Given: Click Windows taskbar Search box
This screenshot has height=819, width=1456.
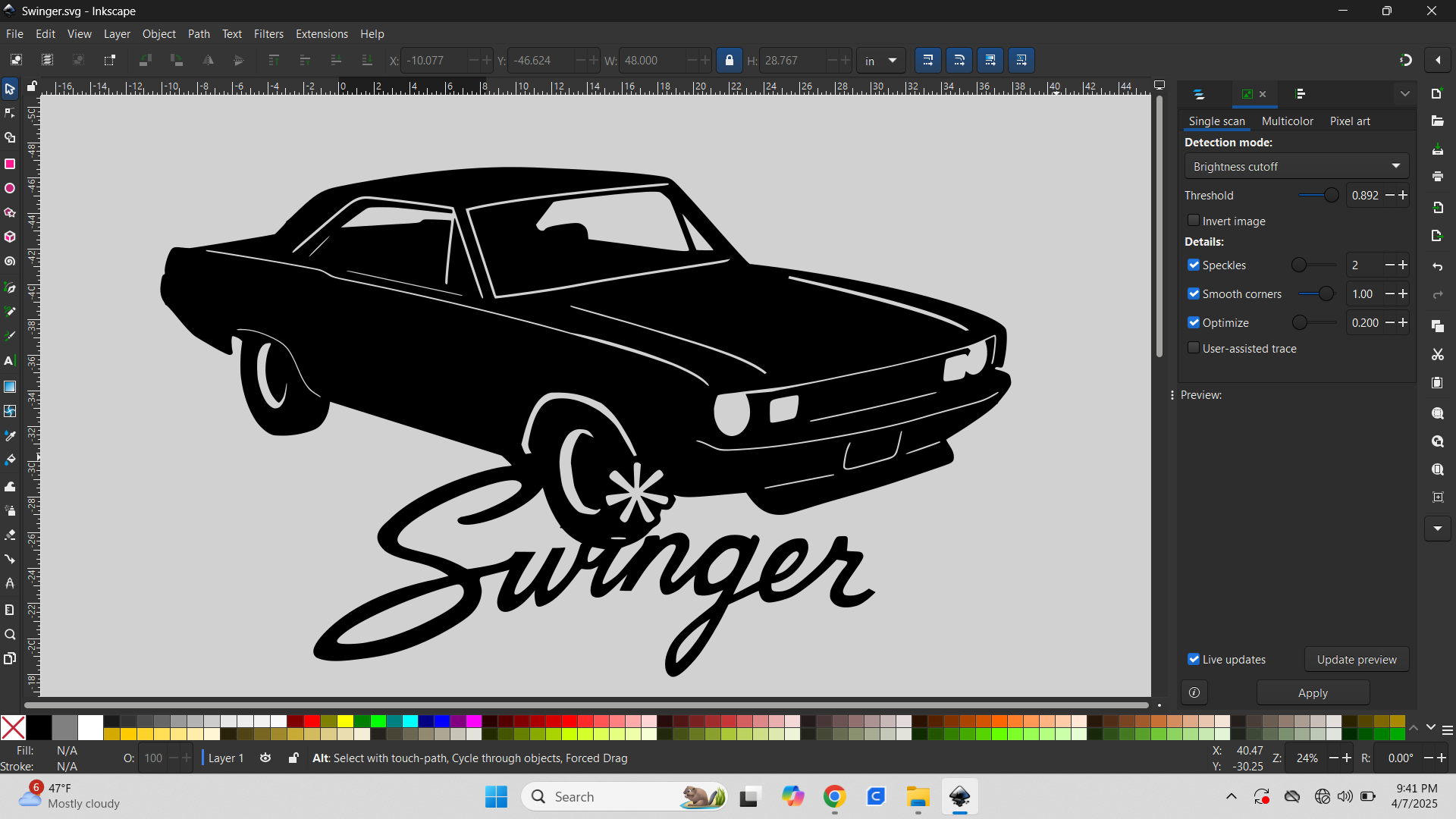Looking at the screenshot, I should pyautogui.click(x=623, y=796).
